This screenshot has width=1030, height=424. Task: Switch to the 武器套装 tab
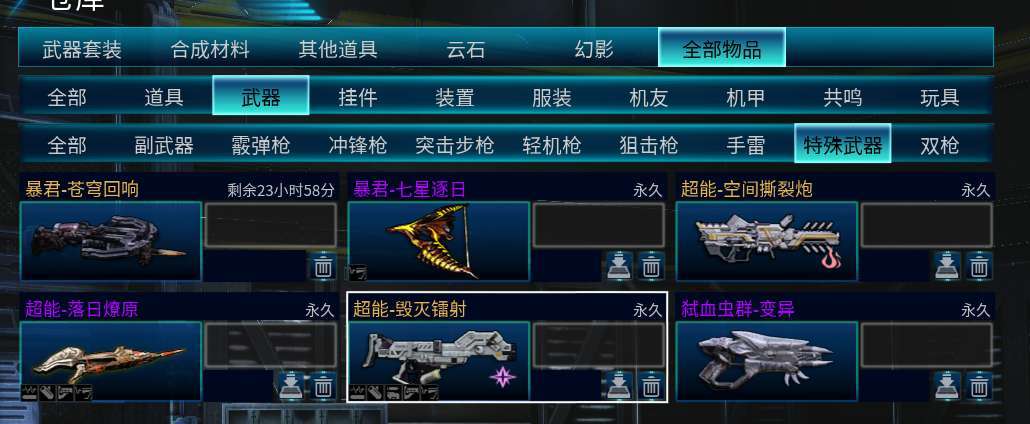coord(82,49)
